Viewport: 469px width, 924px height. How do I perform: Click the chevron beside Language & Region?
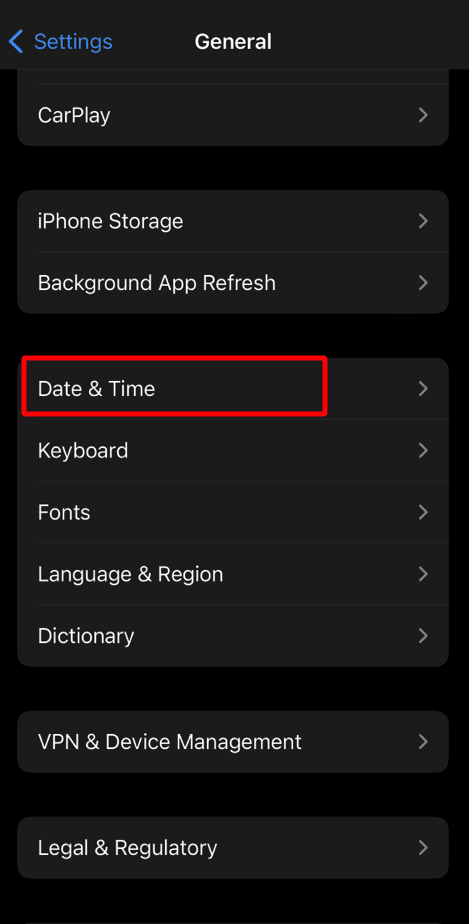click(x=423, y=574)
